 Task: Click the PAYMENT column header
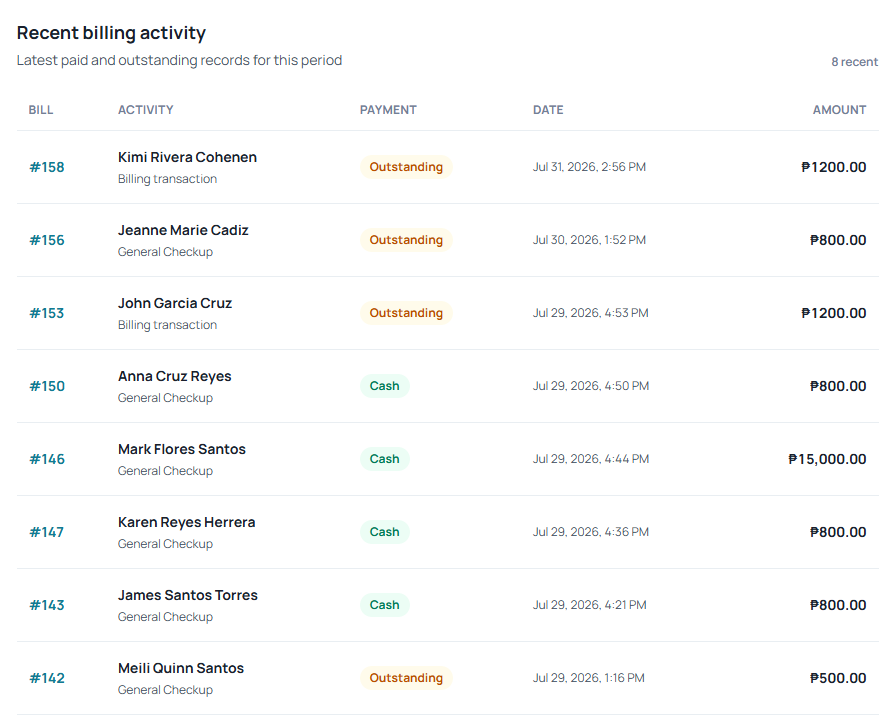(x=388, y=110)
